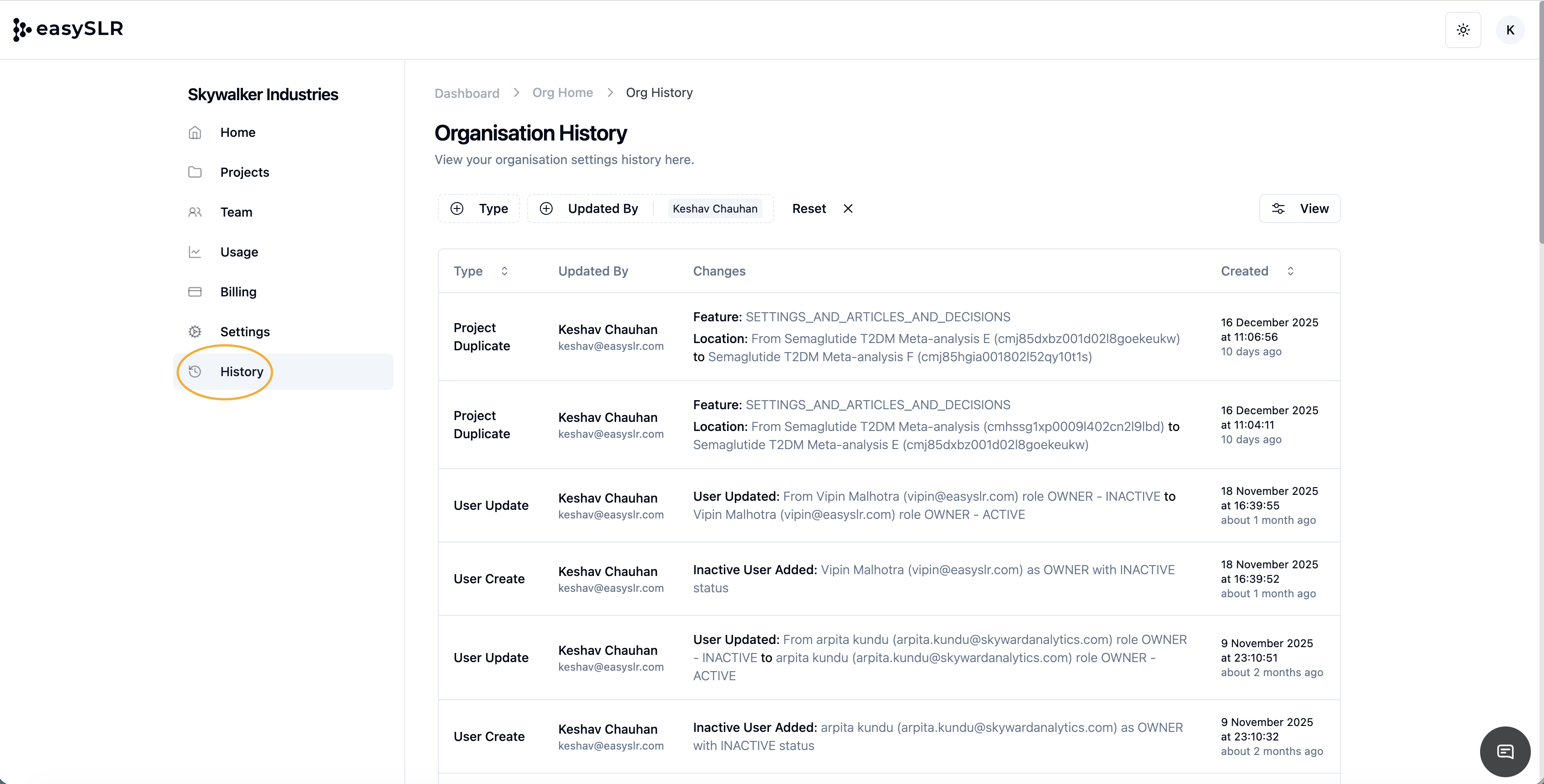Click the easySLR logo
The width and height of the screenshot is (1544, 784).
pyautogui.click(x=68, y=29)
